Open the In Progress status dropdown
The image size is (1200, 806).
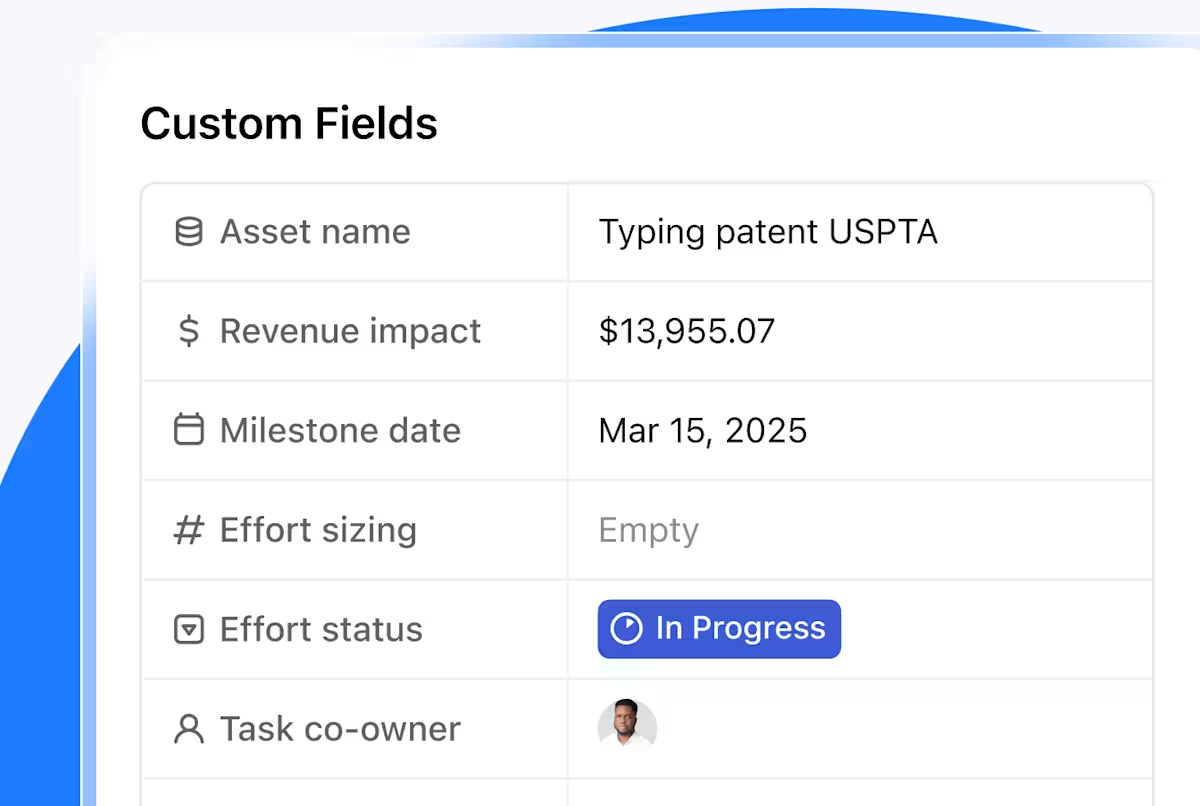click(719, 629)
